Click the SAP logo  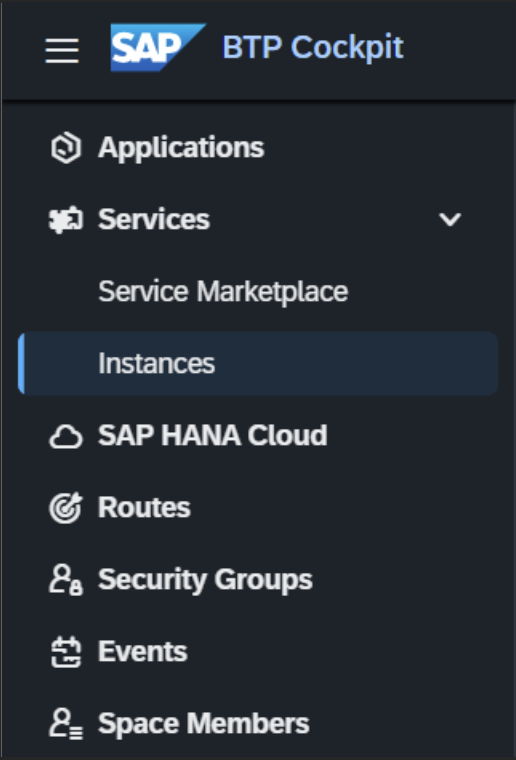tap(158, 48)
